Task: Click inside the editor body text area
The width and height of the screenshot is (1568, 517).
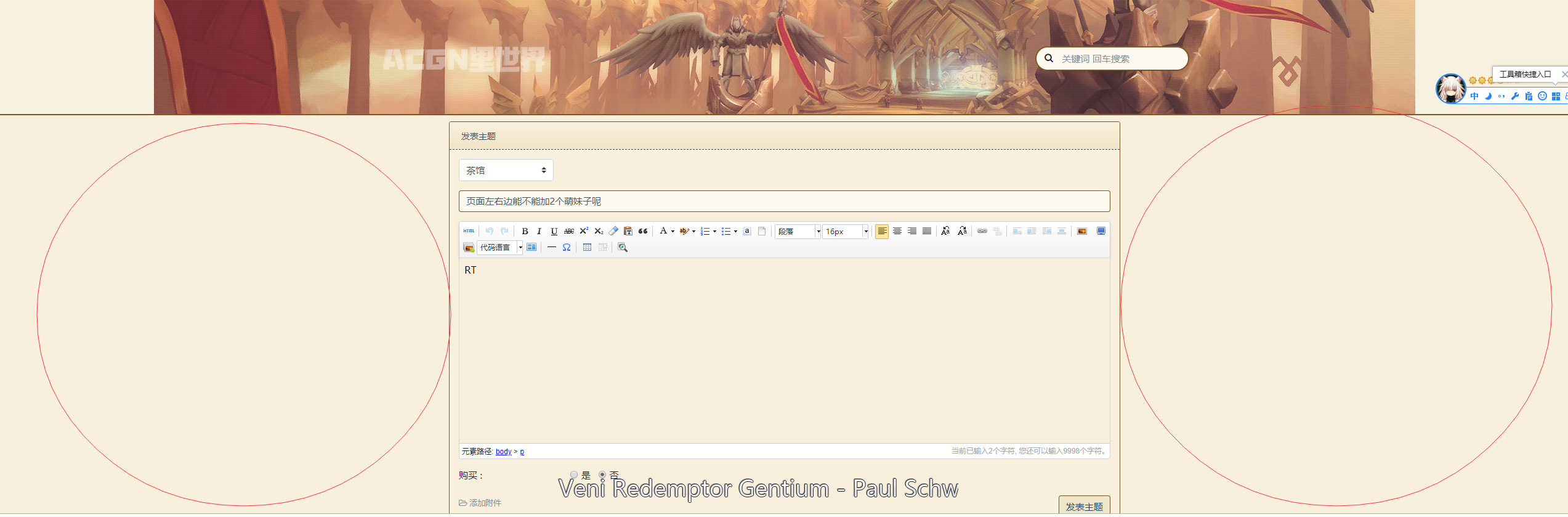Action: [784, 350]
